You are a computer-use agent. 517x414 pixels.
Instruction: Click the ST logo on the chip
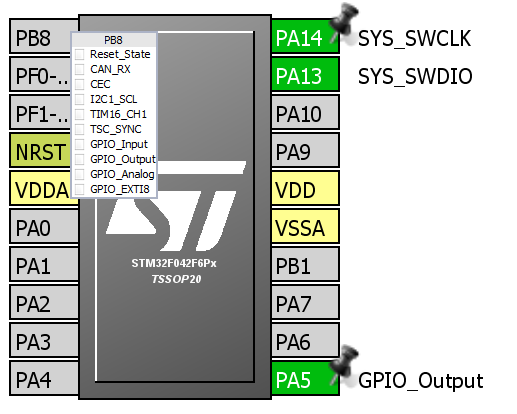click(x=176, y=206)
